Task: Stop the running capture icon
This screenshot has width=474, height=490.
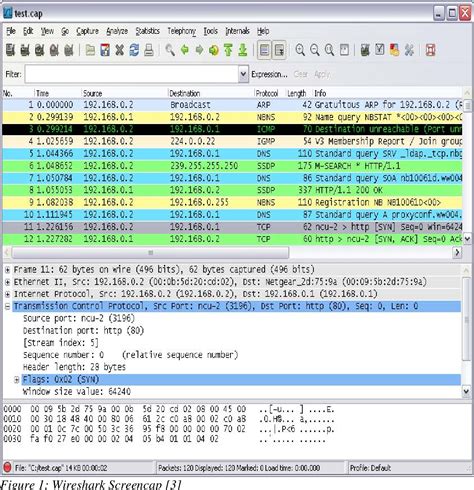Action: (x=54, y=50)
